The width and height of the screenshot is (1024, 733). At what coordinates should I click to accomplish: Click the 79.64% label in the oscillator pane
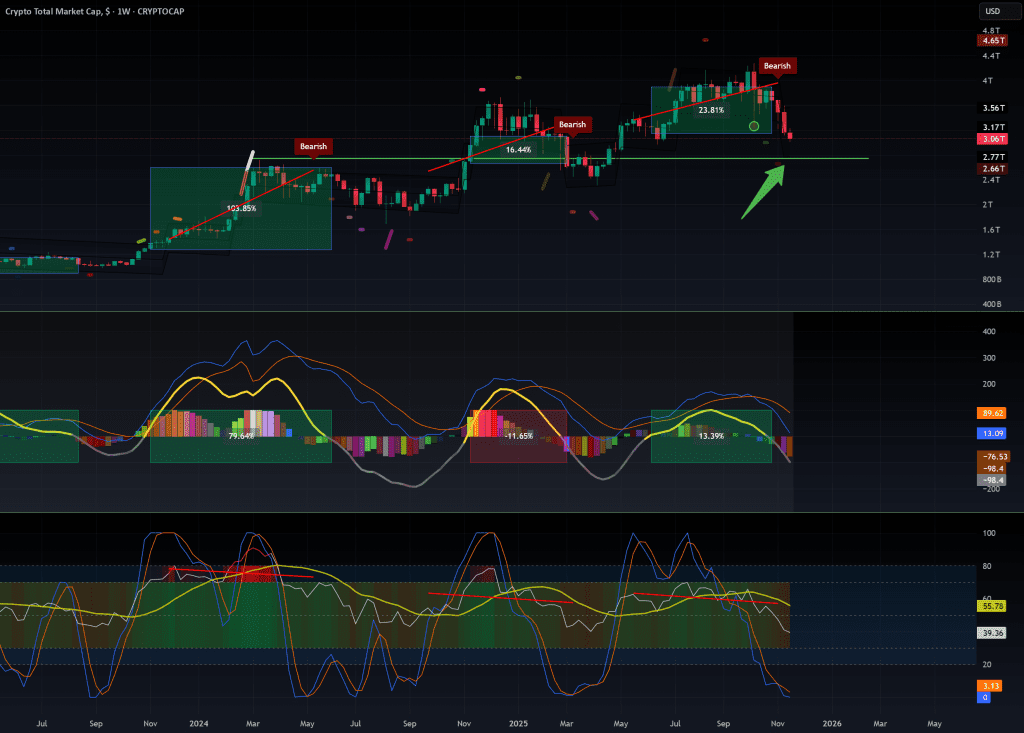(x=240, y=436)
